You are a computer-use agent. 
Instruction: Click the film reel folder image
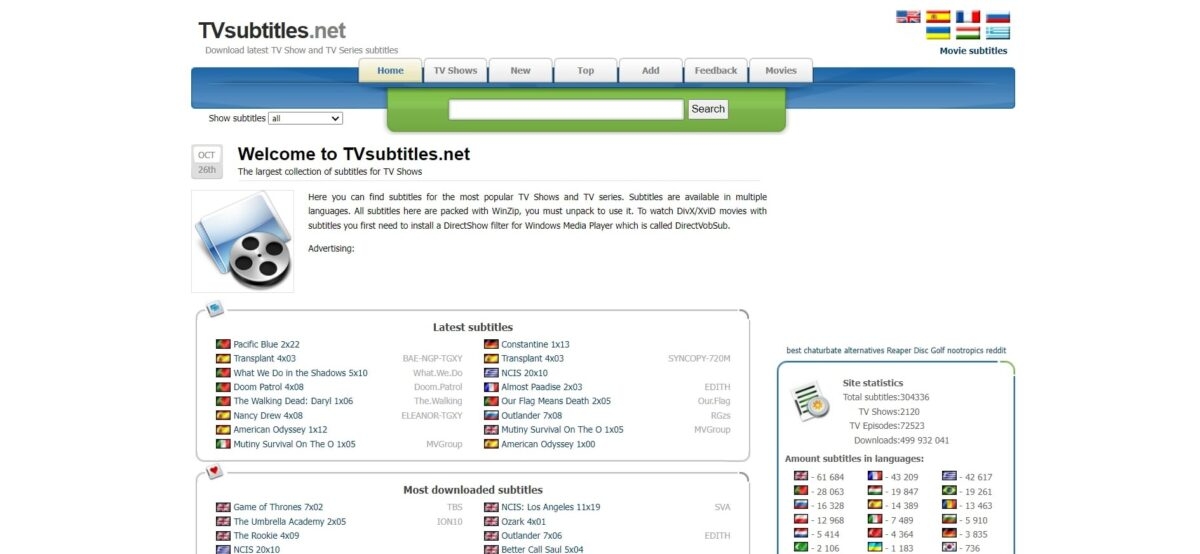point(243,241)
